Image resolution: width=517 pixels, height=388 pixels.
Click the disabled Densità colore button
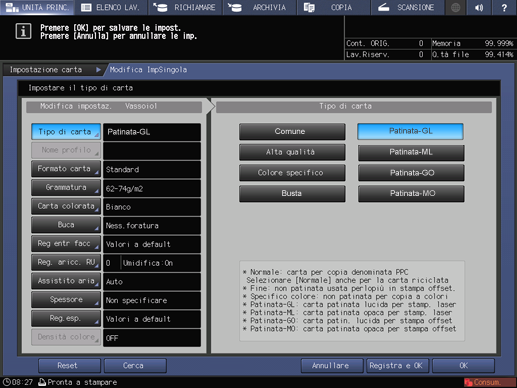pyautogui.click(x=66, y=337)
